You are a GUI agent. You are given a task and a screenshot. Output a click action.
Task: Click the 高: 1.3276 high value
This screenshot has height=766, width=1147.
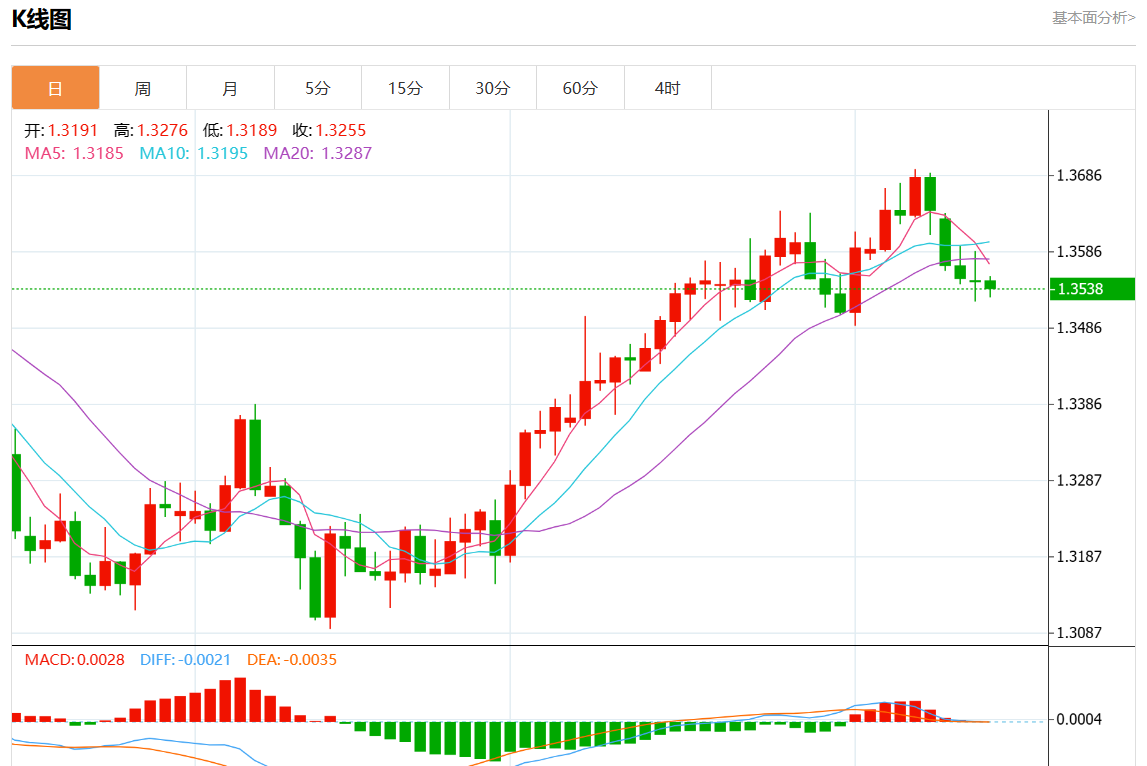pyautogui.click(x=151, y=130)
